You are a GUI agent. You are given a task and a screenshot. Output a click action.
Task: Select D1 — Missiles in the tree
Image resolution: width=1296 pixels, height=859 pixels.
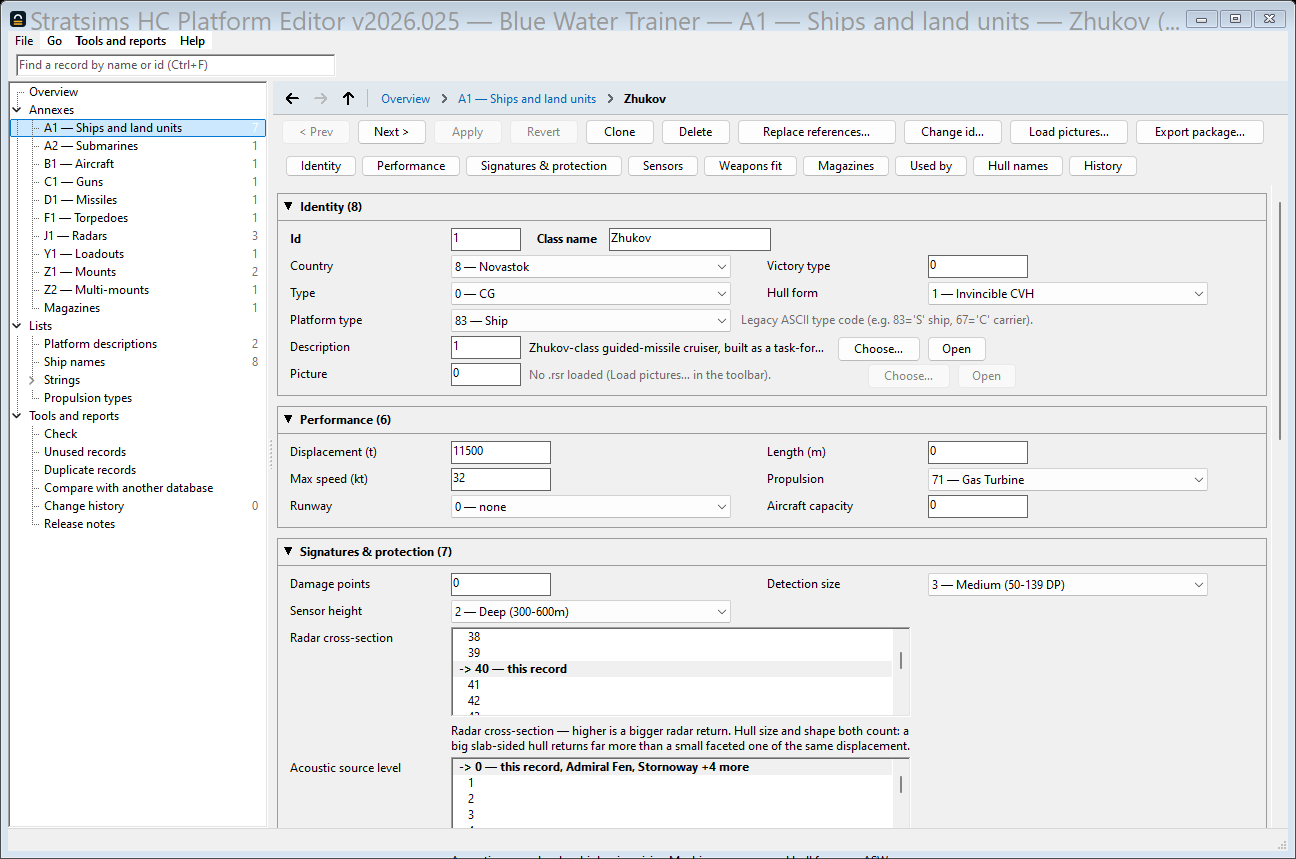80,200
